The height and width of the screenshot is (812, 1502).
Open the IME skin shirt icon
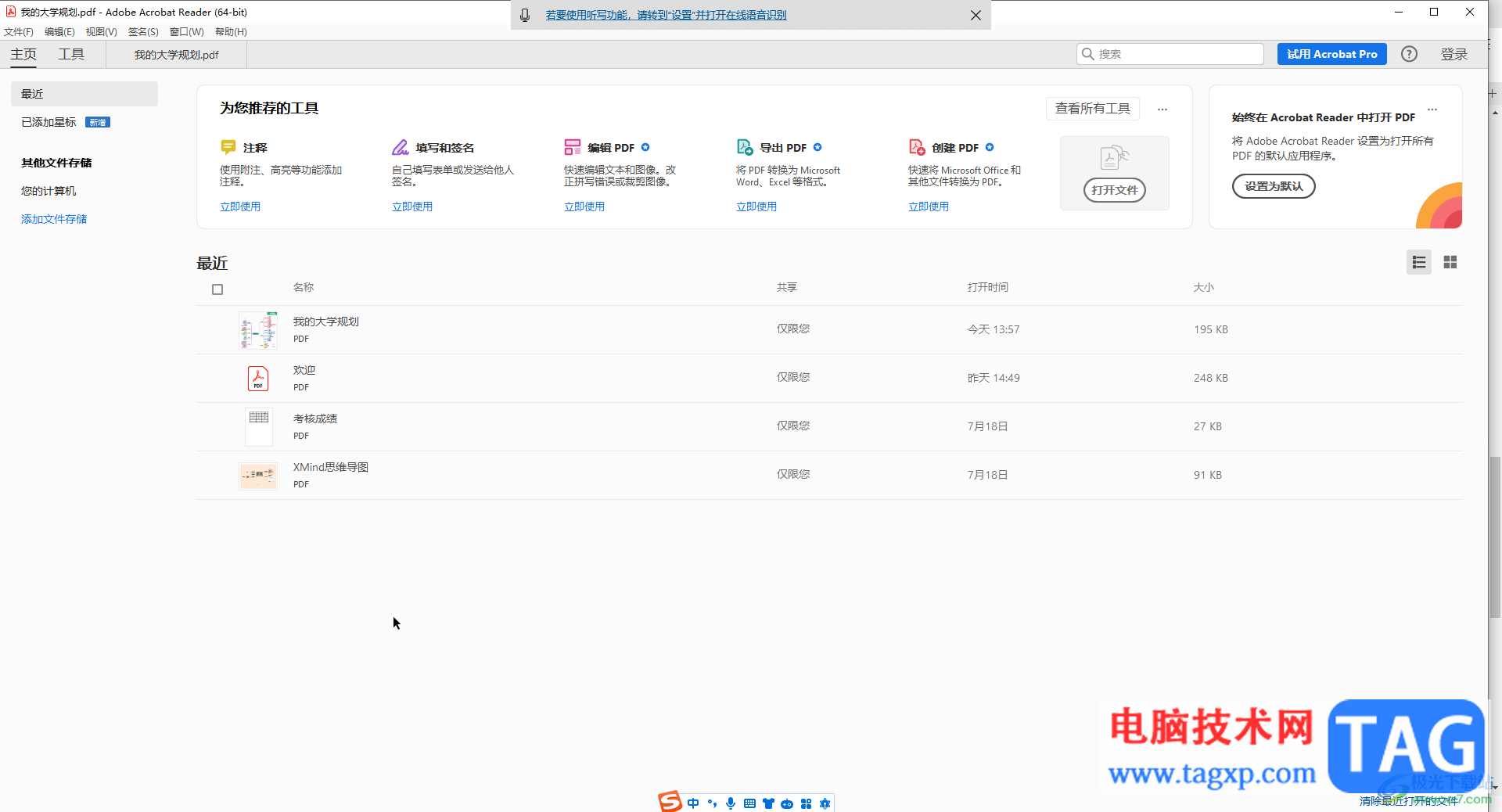[768, 803]
